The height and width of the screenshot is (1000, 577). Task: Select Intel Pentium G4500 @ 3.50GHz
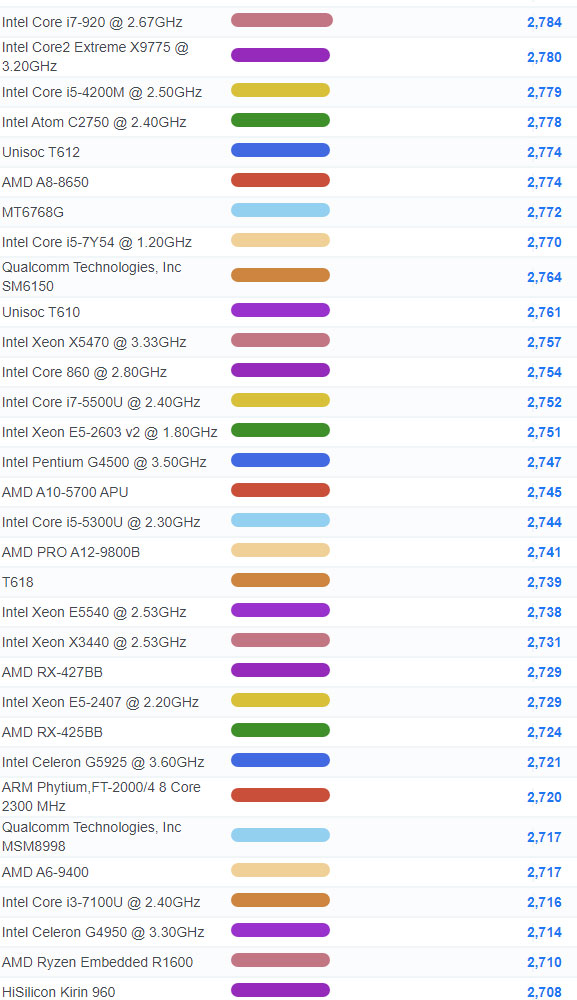click(x=104, y=462)
